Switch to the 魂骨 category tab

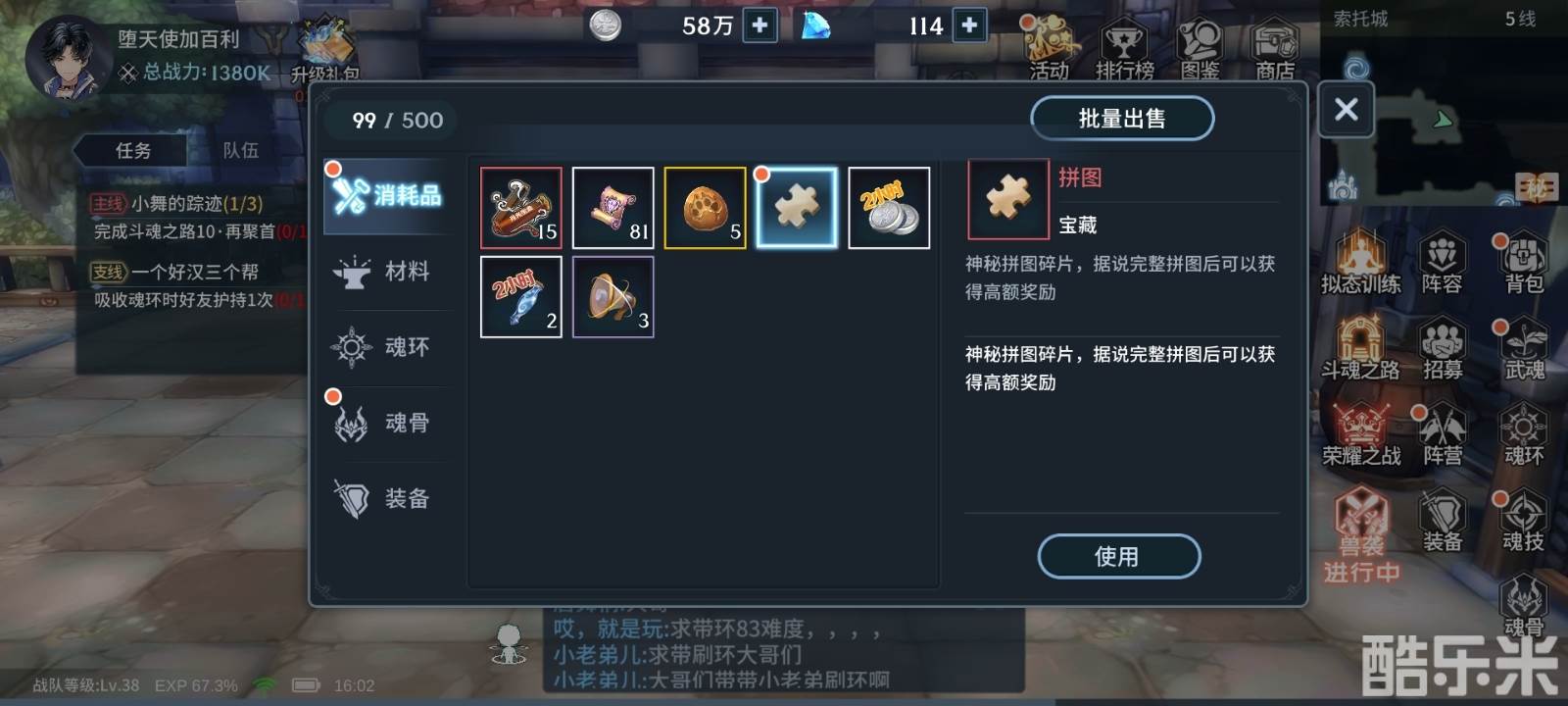click(384, 423)
